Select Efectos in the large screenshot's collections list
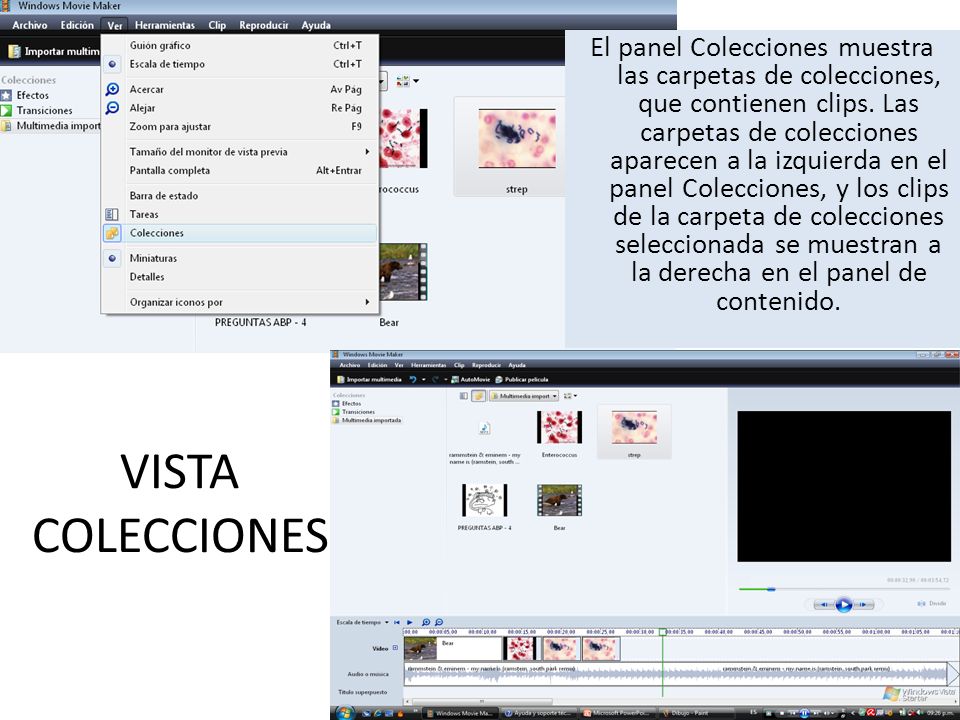The image size is (960, 720). tap(25, 96)
